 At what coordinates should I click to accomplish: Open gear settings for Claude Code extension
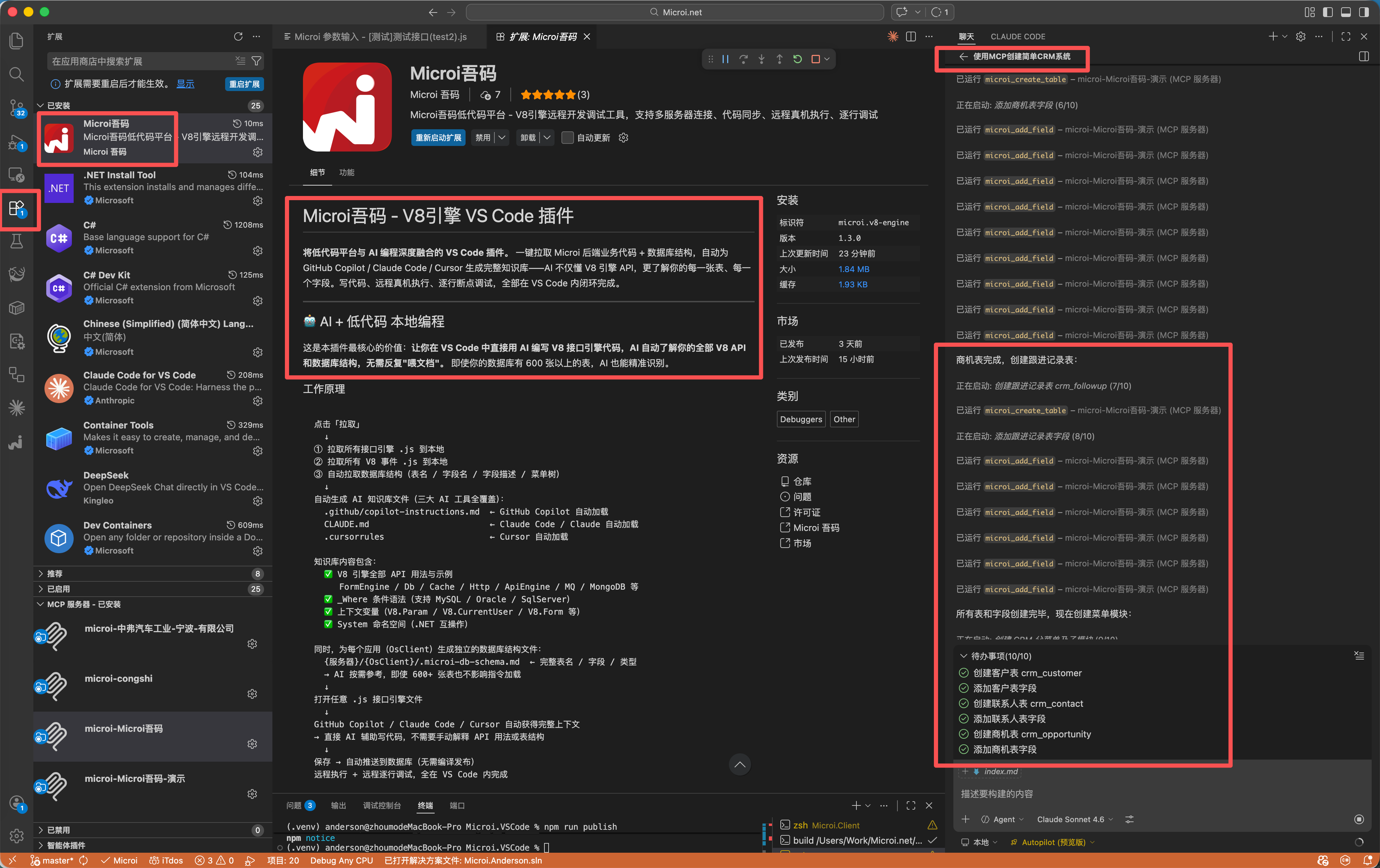(258, 401)
